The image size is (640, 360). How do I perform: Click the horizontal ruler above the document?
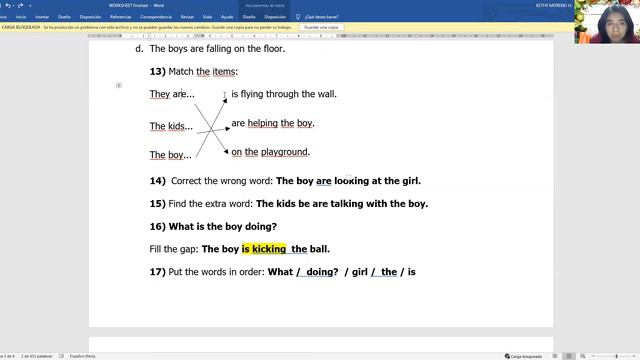pos(321,36)
